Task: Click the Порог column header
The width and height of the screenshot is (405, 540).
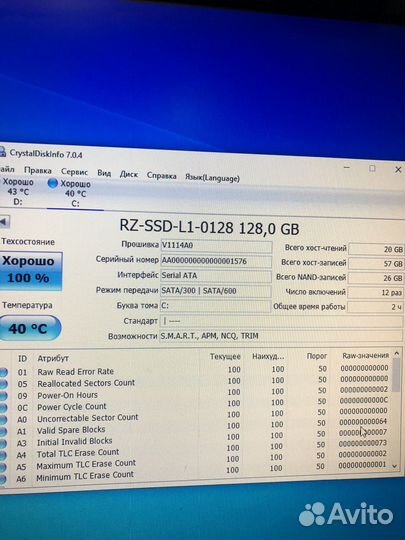Action: 317,356
